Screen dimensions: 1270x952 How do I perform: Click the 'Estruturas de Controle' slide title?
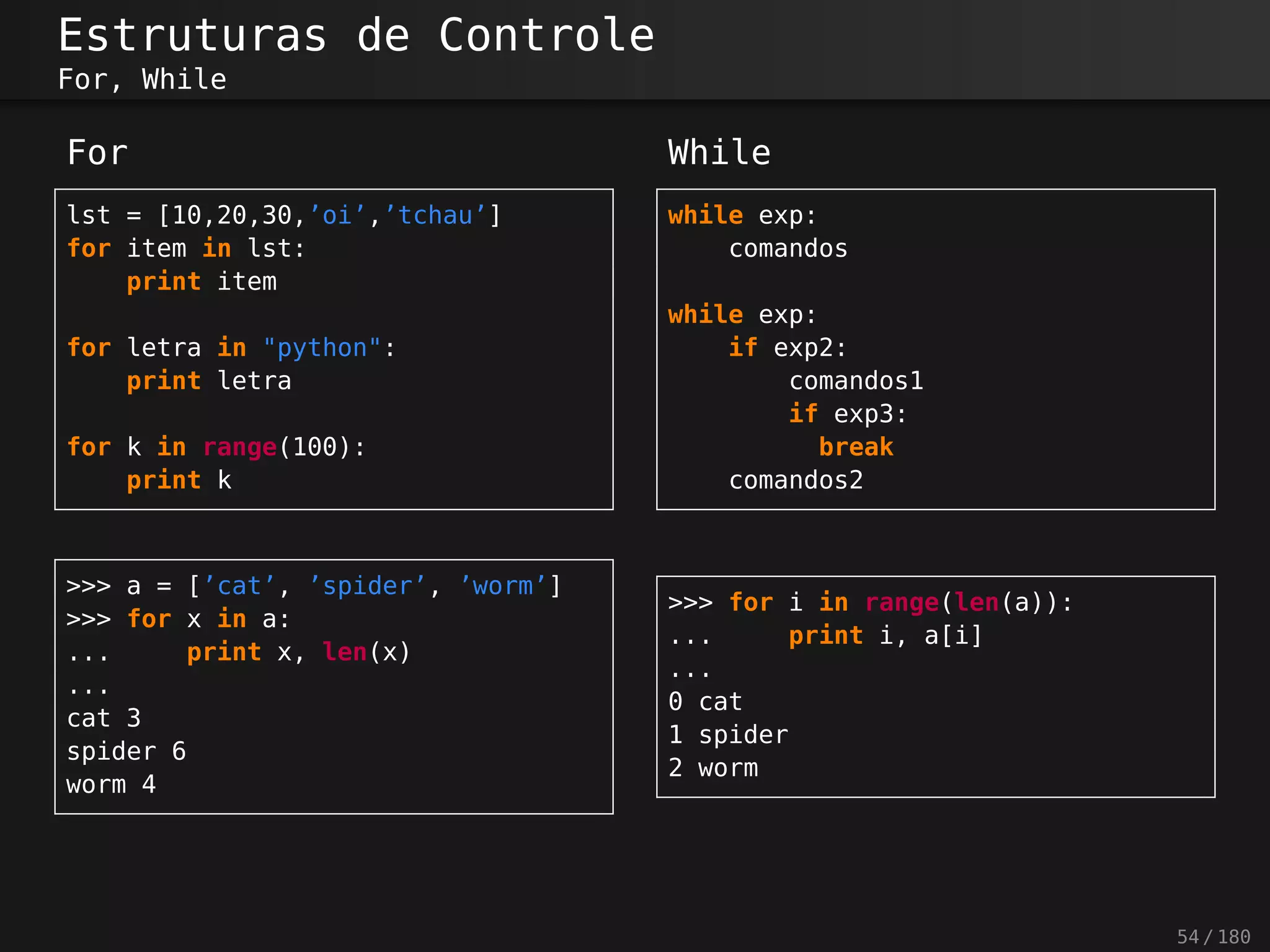click(x=357, y=35)
